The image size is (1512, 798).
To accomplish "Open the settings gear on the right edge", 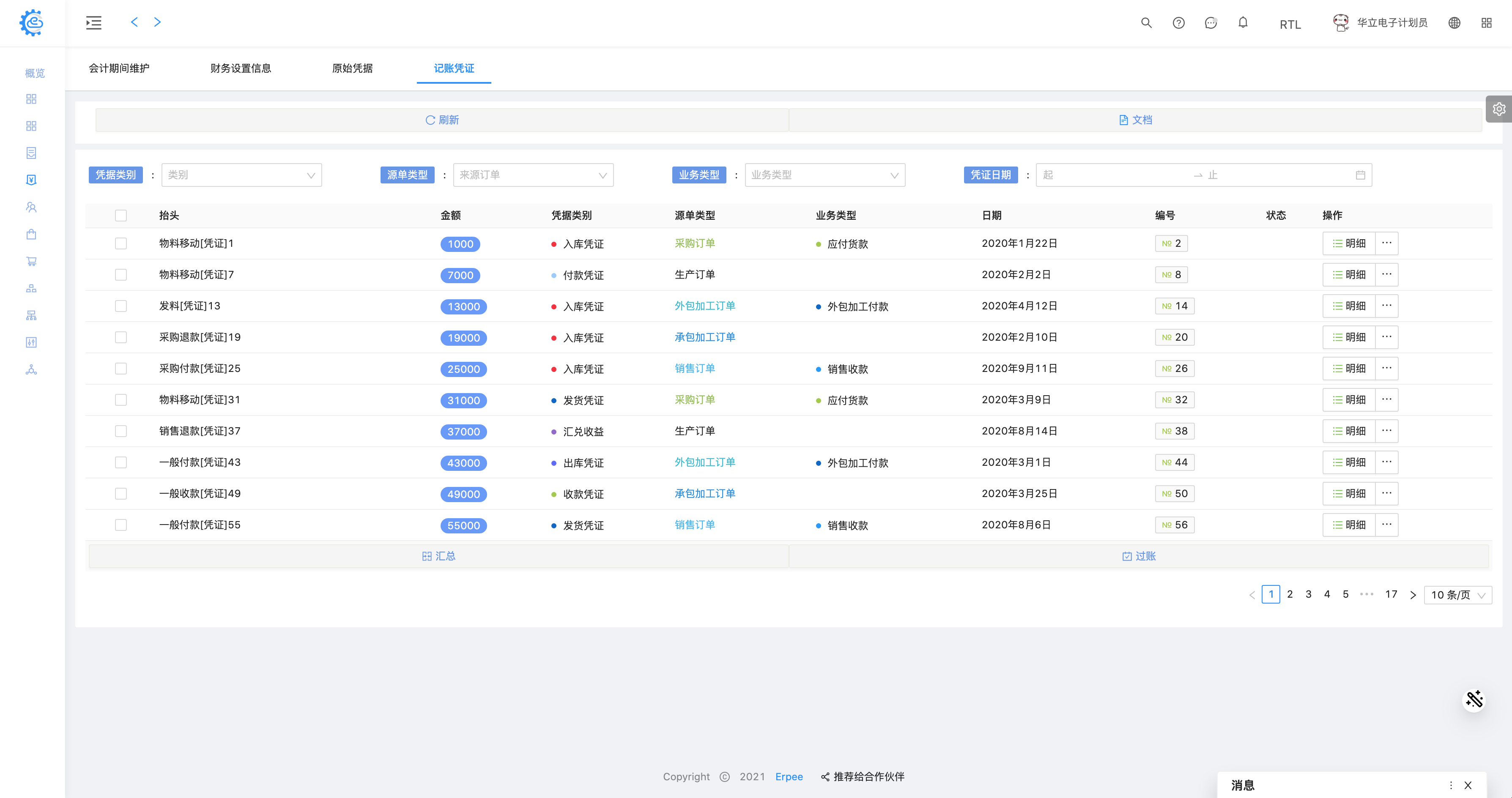I will [1498, 109].
